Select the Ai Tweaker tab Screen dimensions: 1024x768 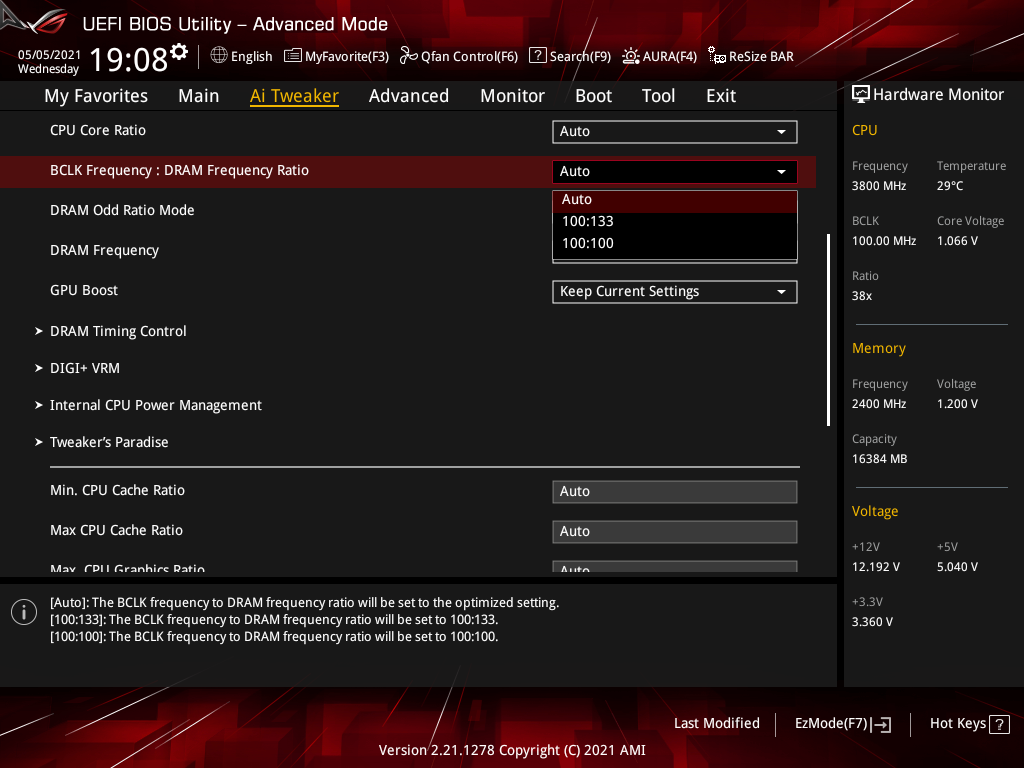294,96
